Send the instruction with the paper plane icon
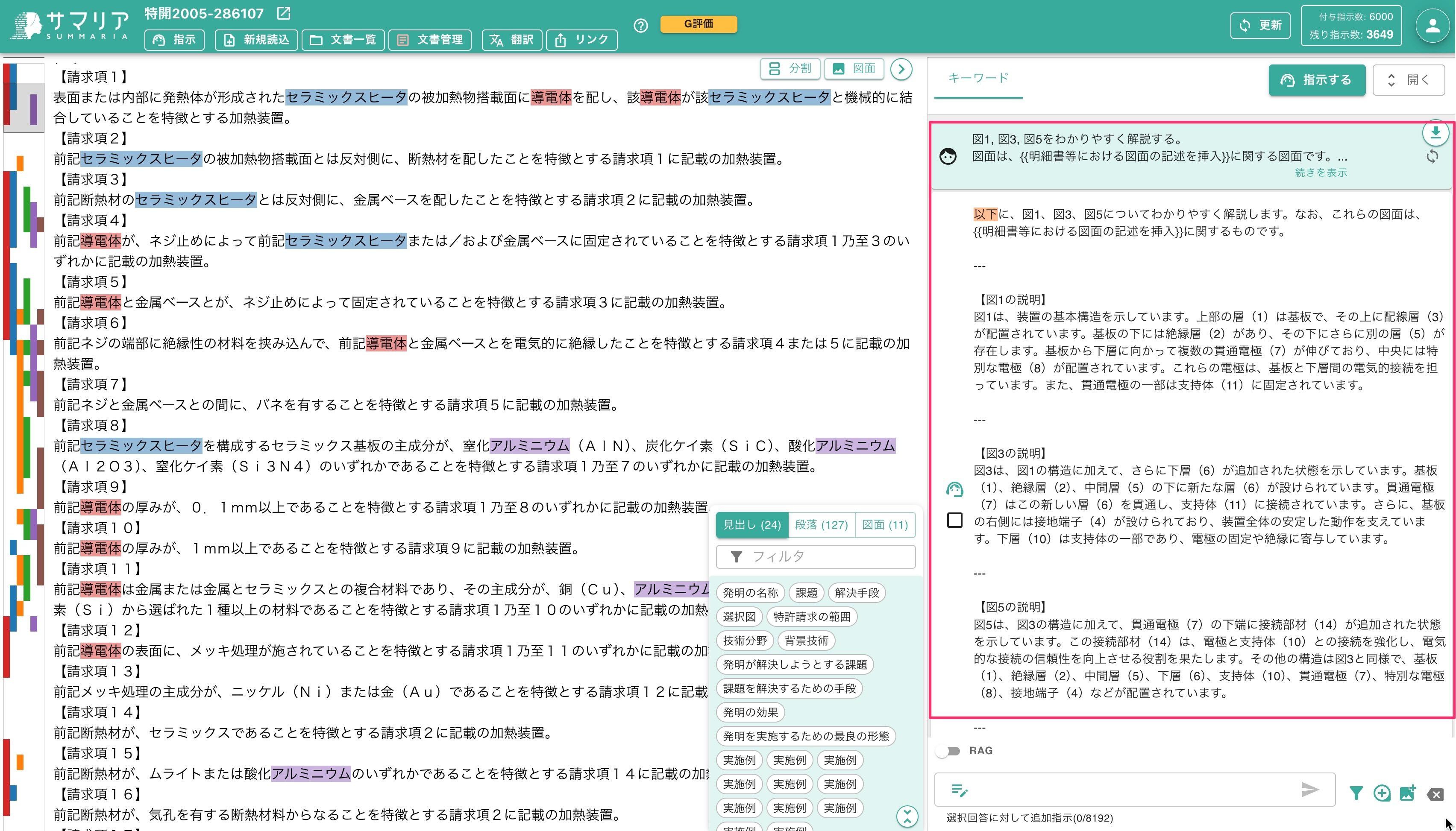 (x=1310, y=789)
